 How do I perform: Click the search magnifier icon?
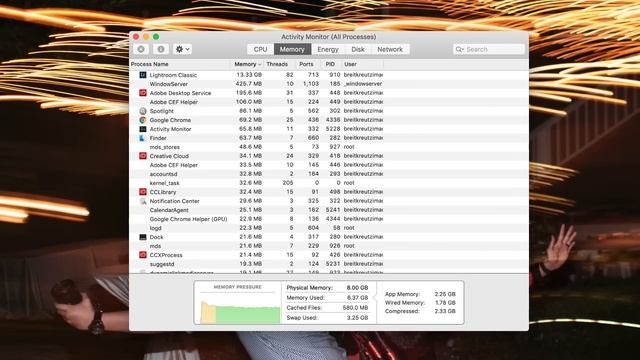coord(460,49)
